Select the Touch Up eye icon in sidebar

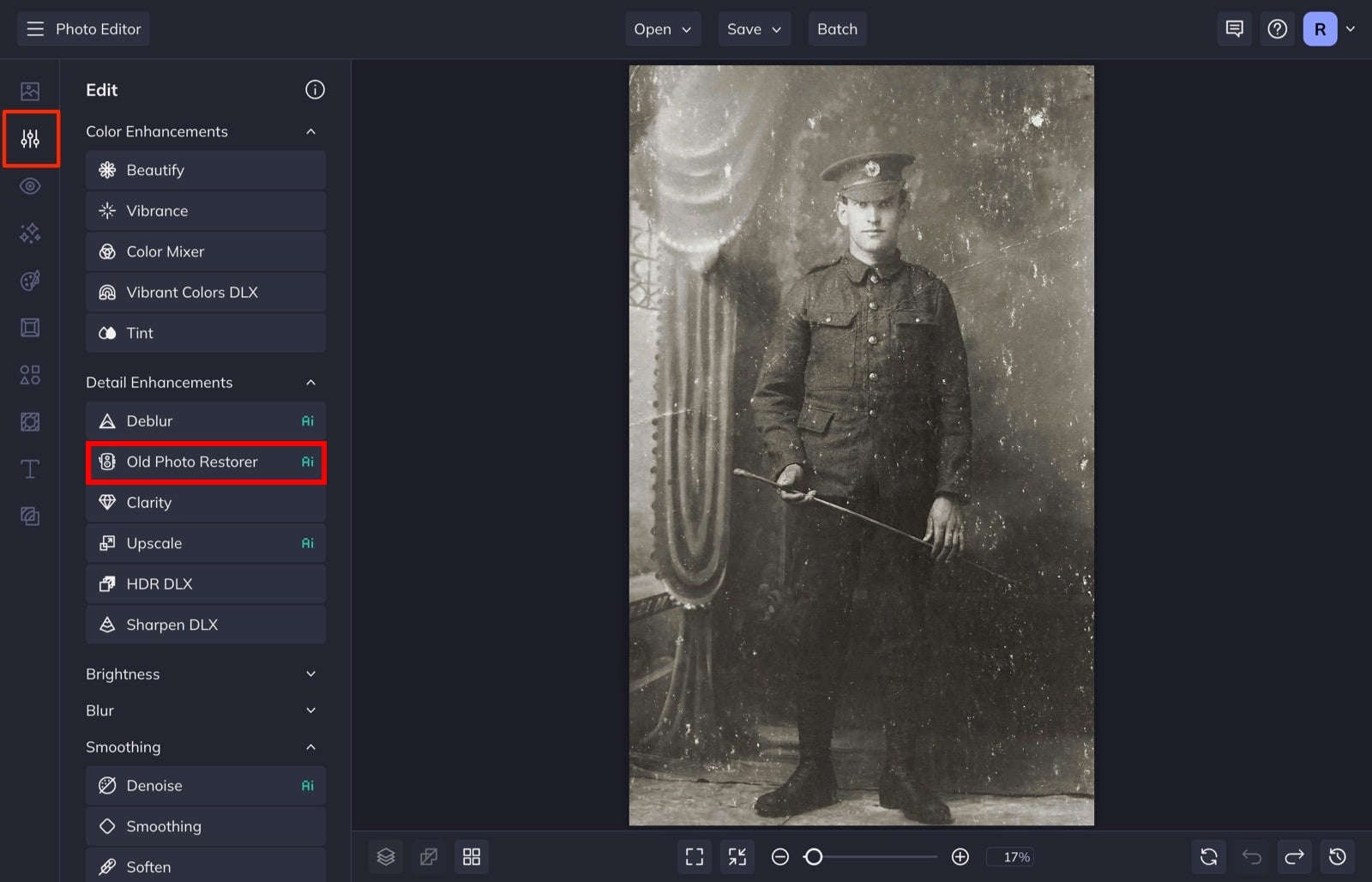coord(31,185)
